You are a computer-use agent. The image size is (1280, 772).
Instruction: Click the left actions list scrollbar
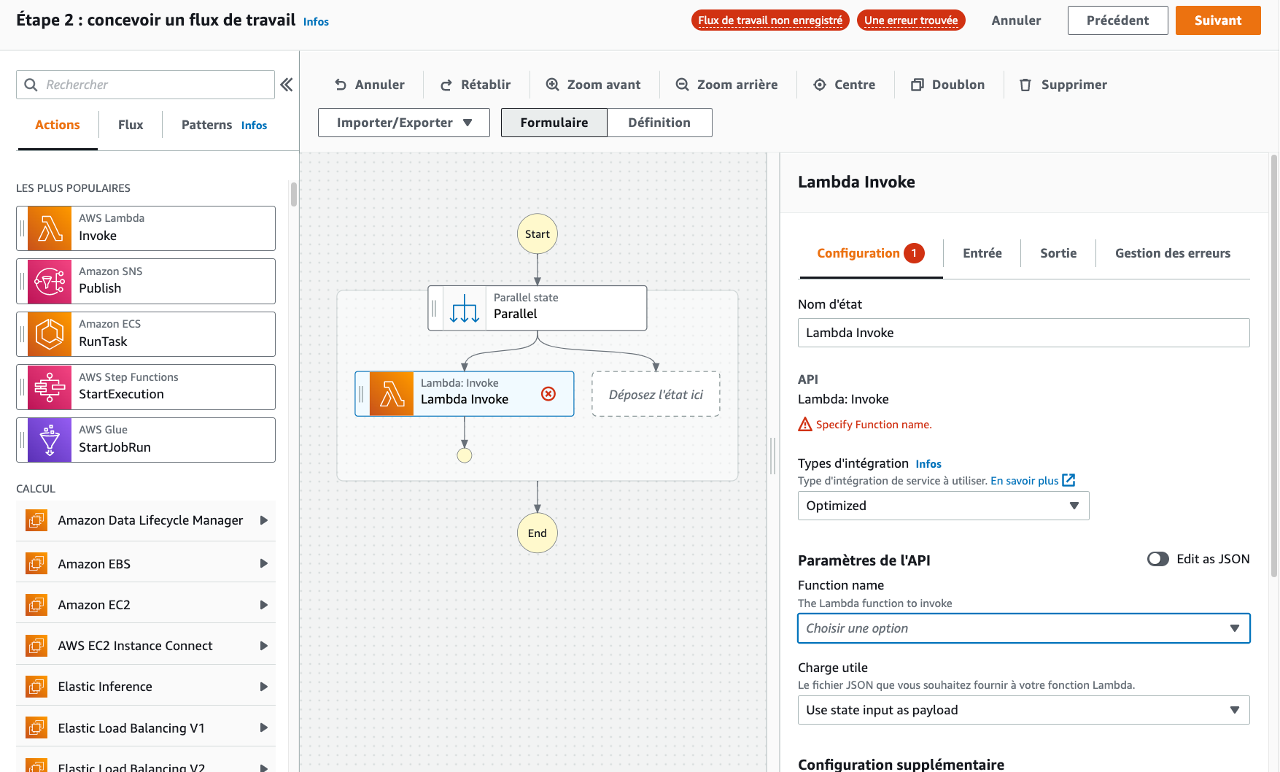click(293, 193)
